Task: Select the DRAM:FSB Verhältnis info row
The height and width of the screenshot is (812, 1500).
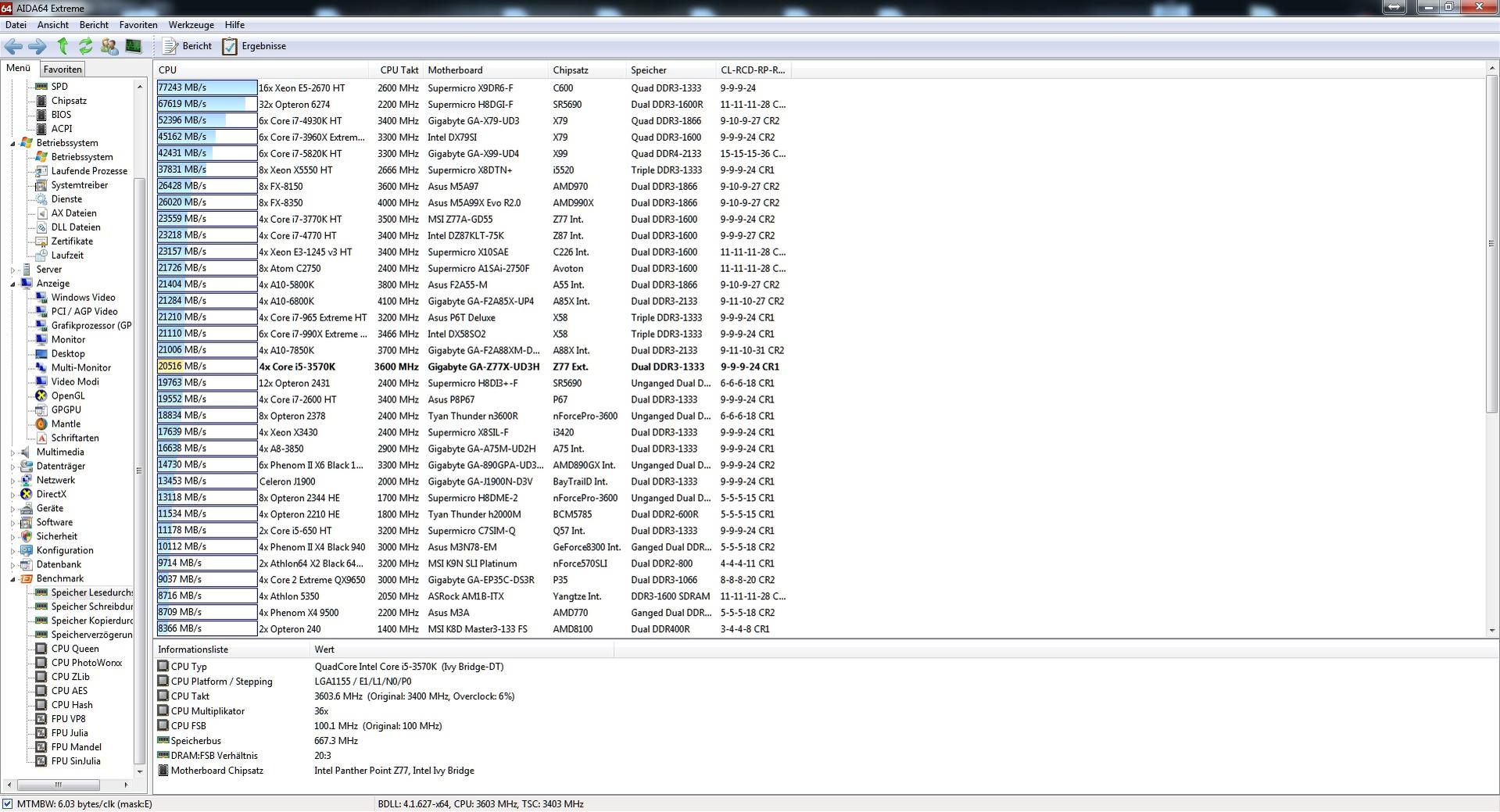Action: (x=385, y=757)
